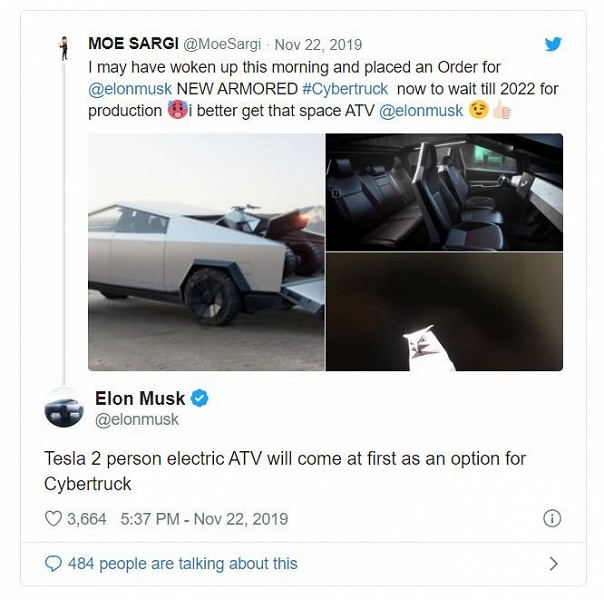
Task: Open Elon Musk's profile avatar
Action: pos(64,407)
